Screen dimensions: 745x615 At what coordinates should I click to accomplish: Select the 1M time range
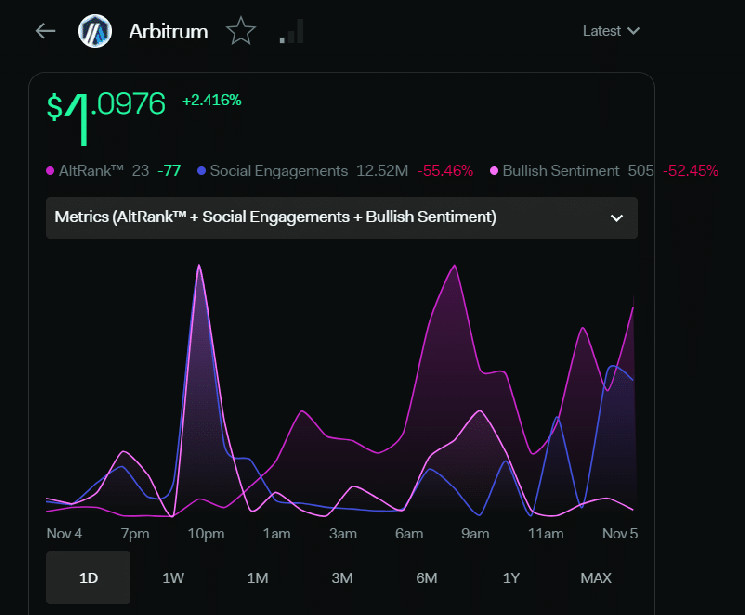(257, 577)
